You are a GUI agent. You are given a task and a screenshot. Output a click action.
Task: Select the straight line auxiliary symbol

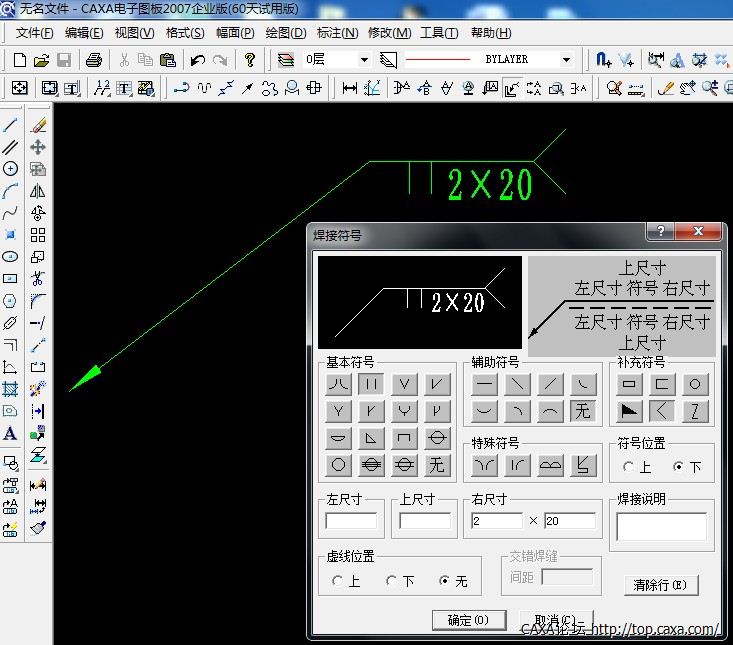point(485,384)
